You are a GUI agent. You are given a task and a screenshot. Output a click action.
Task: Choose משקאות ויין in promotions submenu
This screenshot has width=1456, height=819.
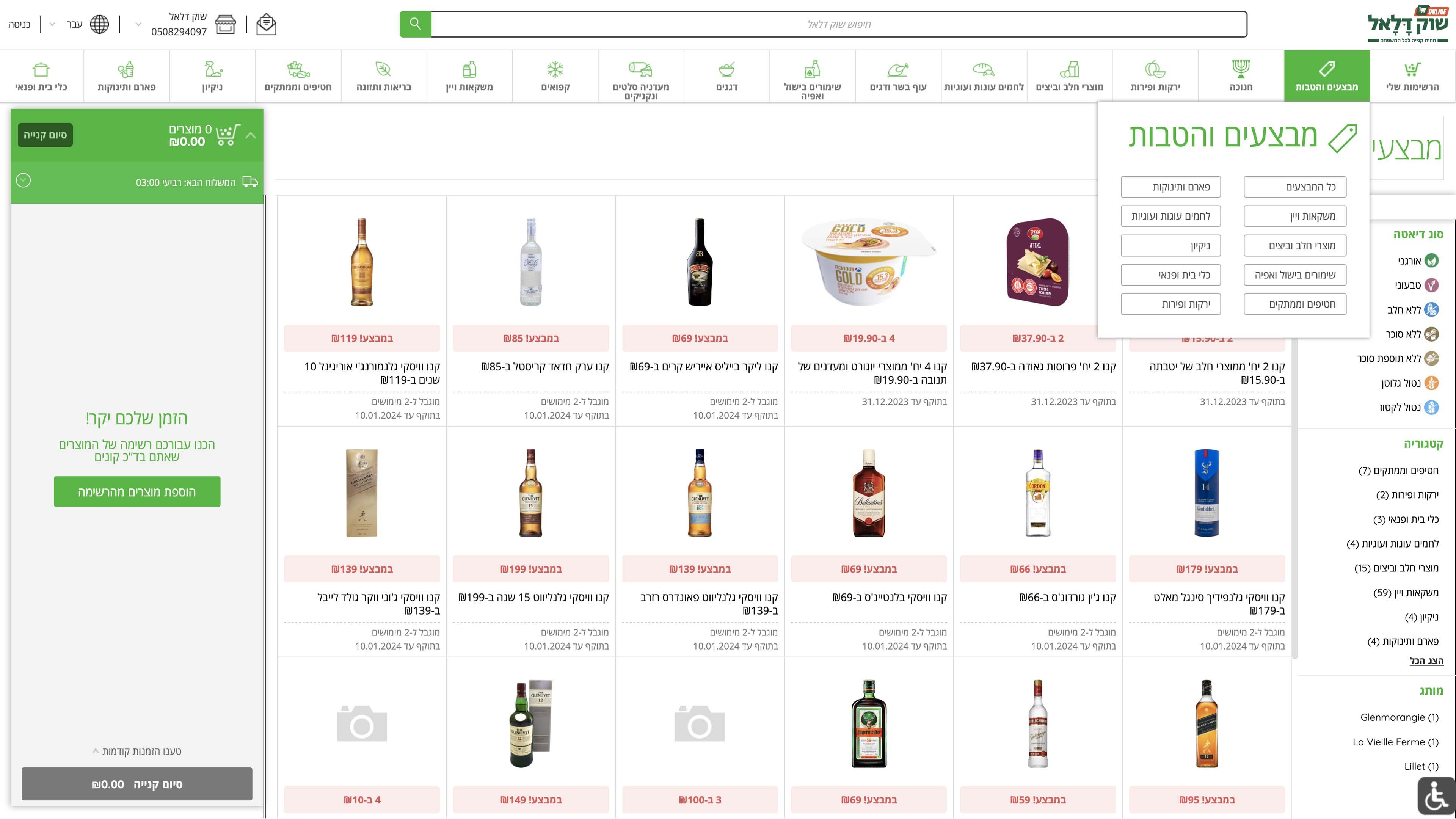click(1294, 216)
